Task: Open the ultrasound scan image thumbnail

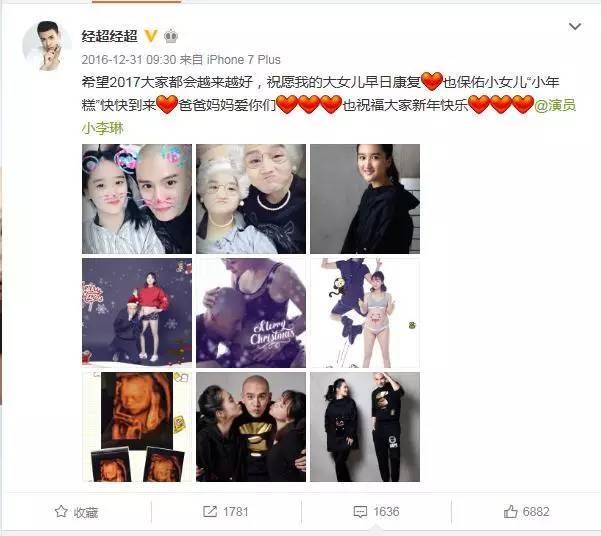Action: pyautogui.click(x=137, y=427)
